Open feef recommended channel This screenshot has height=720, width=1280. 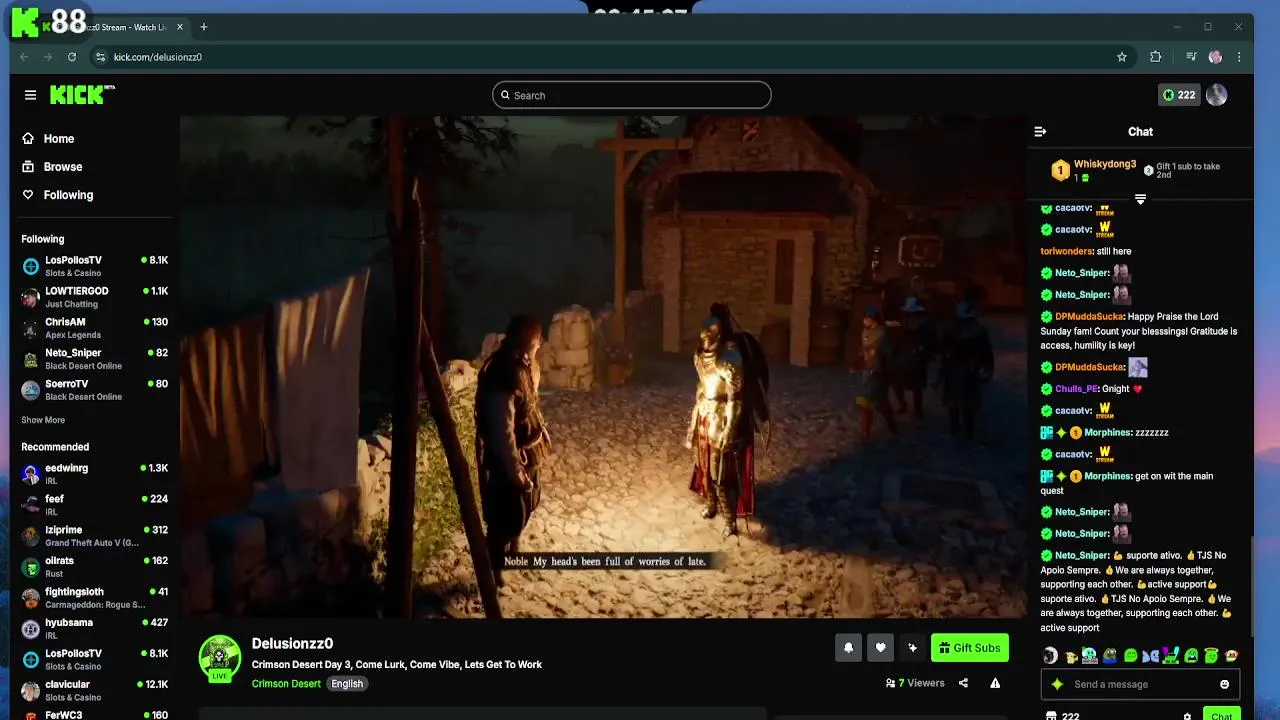coord(94,505)
